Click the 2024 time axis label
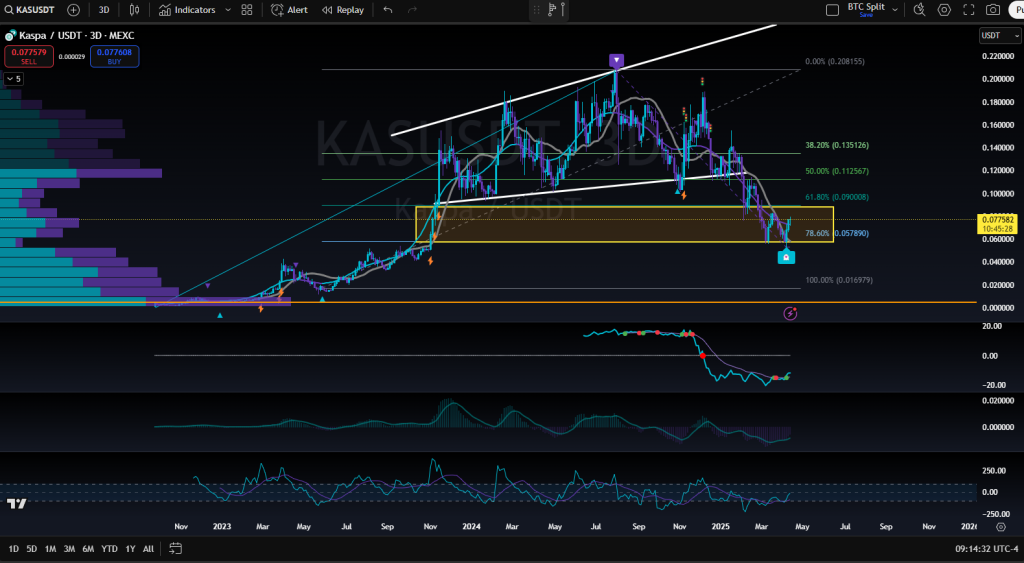 tap(471, 526)
